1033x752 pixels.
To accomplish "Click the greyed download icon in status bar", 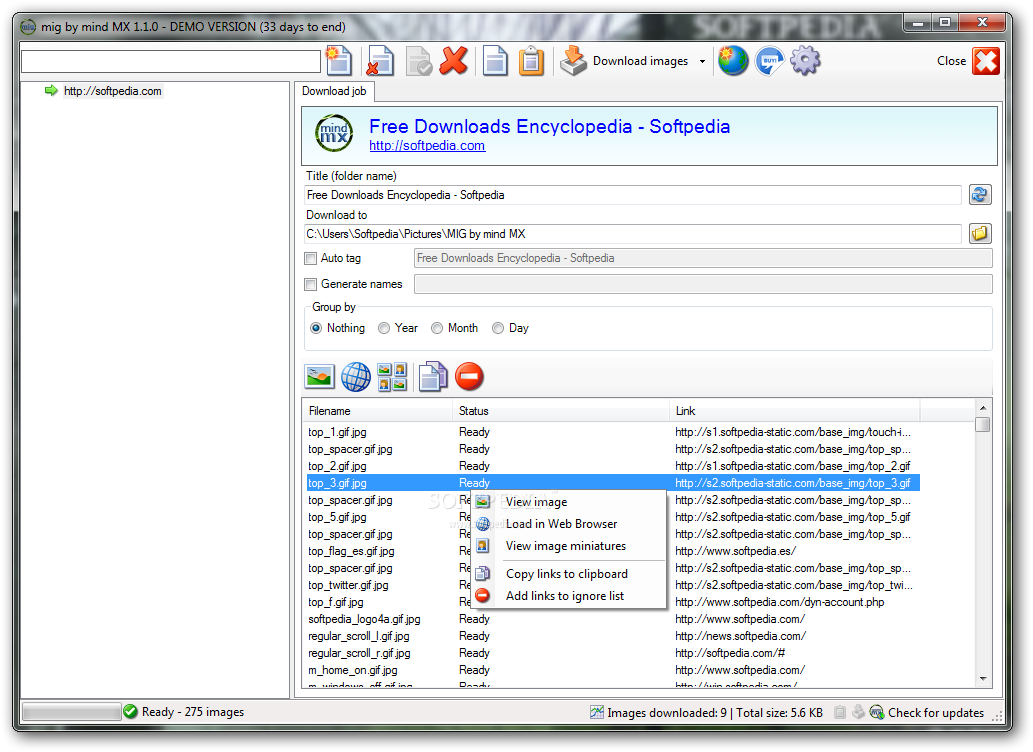I will [858, 712].
